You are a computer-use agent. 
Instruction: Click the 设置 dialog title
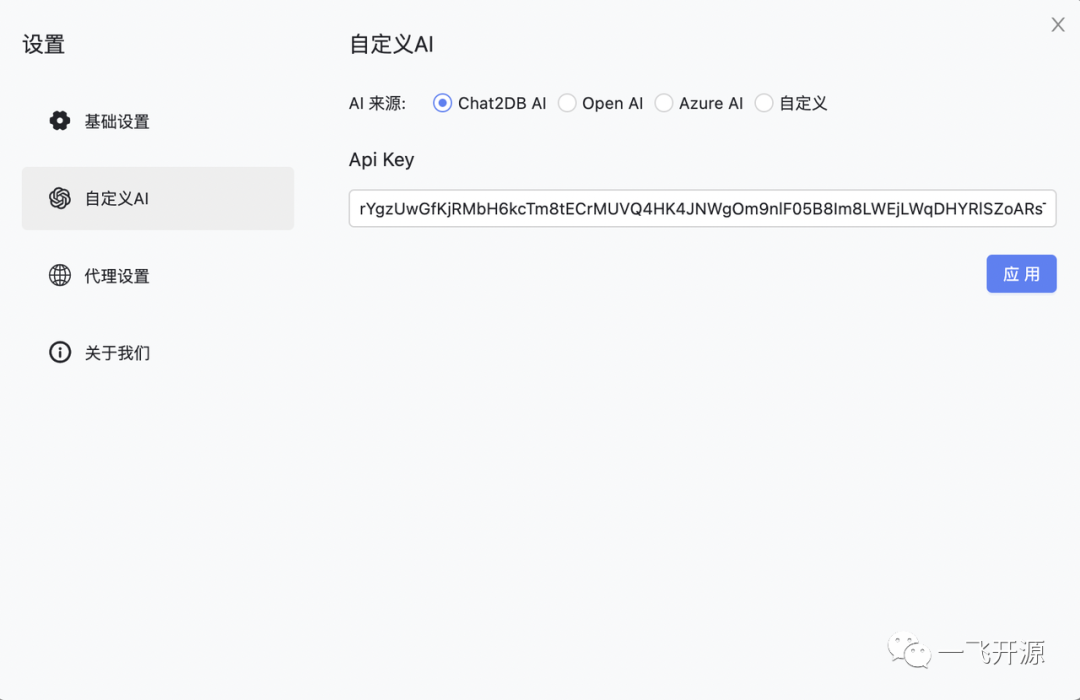click(43, 45)
